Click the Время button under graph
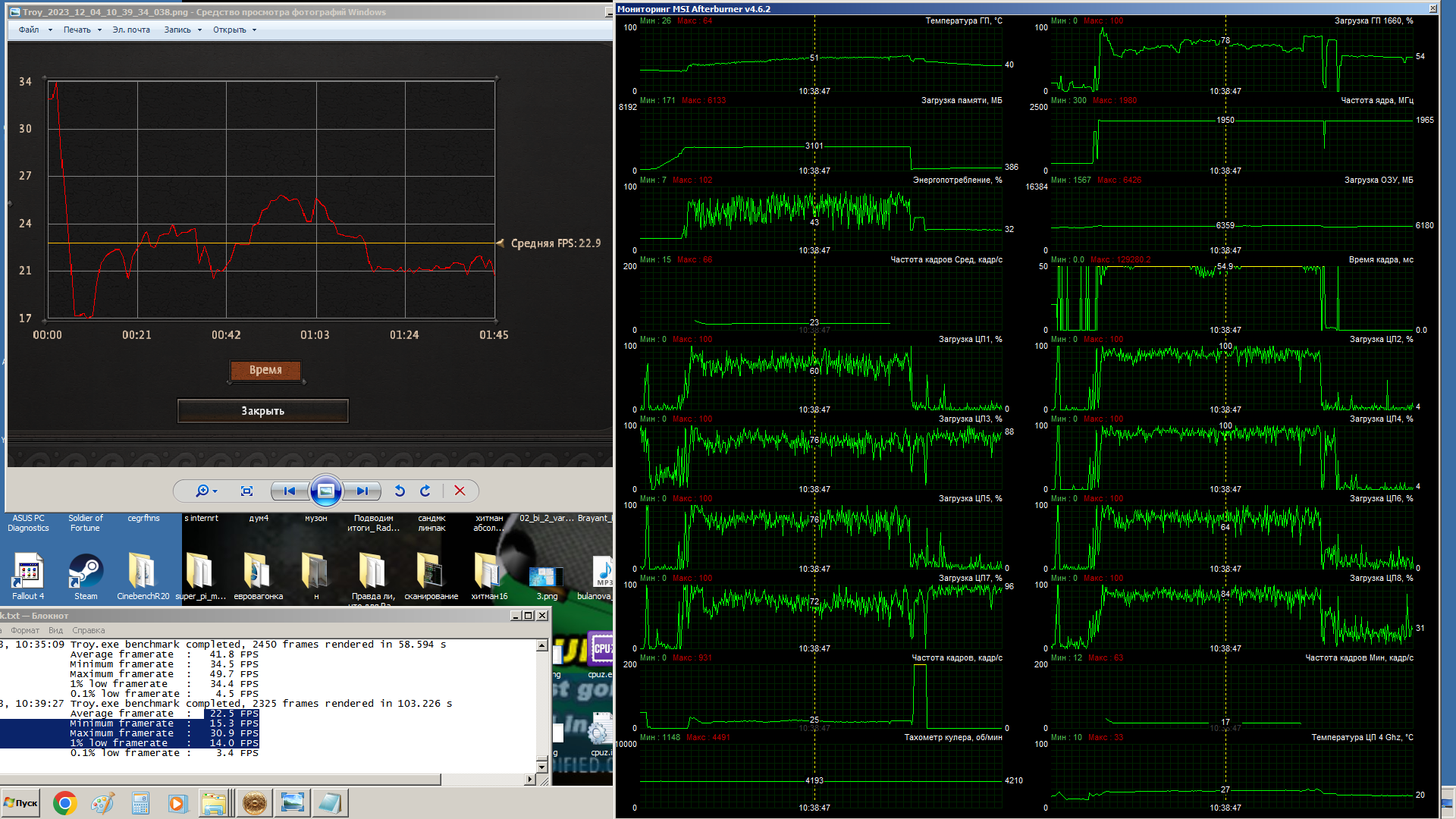Screen dimensions: 1456x819 [x=265, y=370]
